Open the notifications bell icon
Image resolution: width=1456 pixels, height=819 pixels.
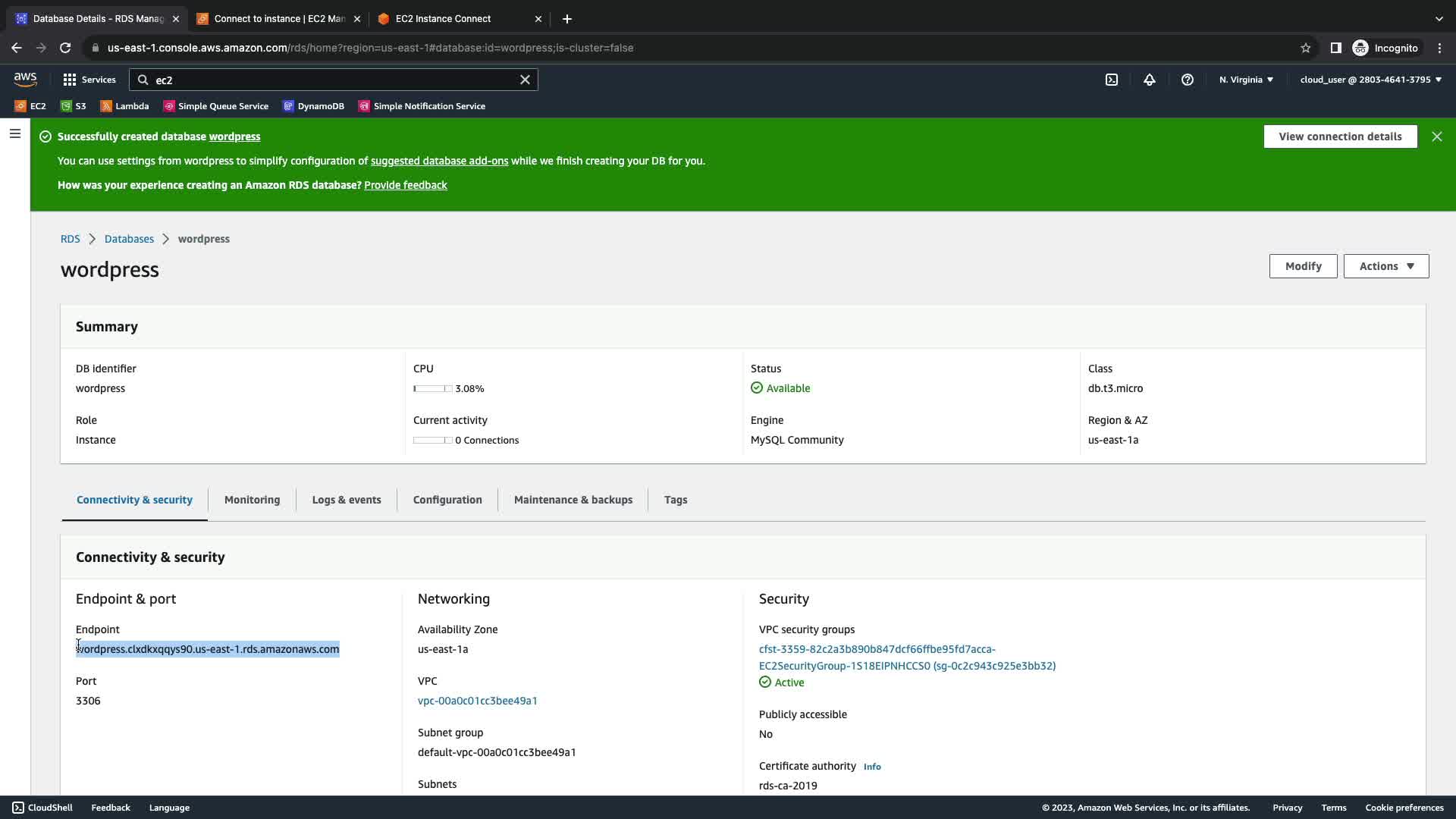click(x=1150, y=80)
